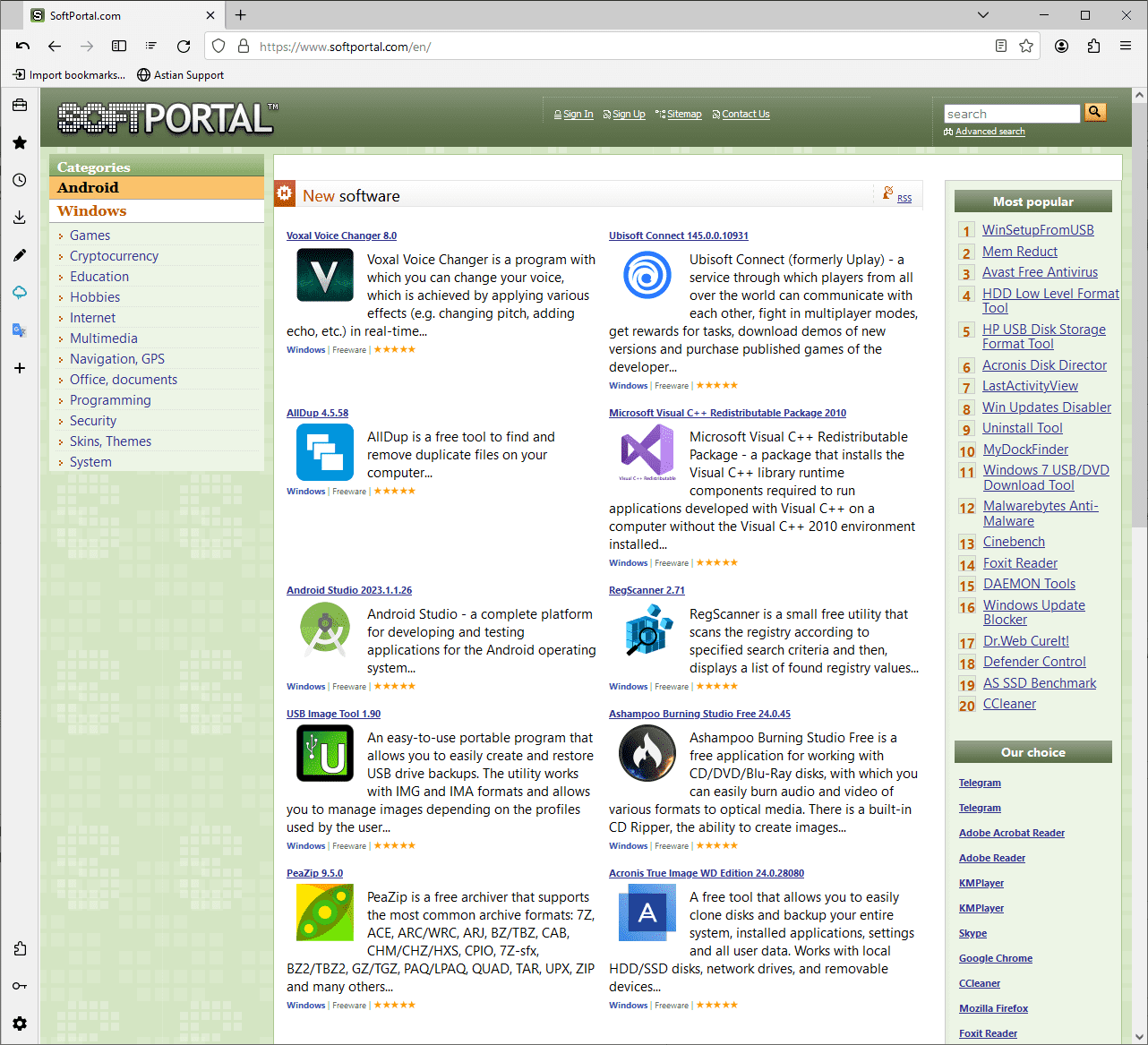Image resolution: width=1148 pixels, height=1045 pixels.
Task: Open the Cryptocurrency category
Action: point(114,256)
